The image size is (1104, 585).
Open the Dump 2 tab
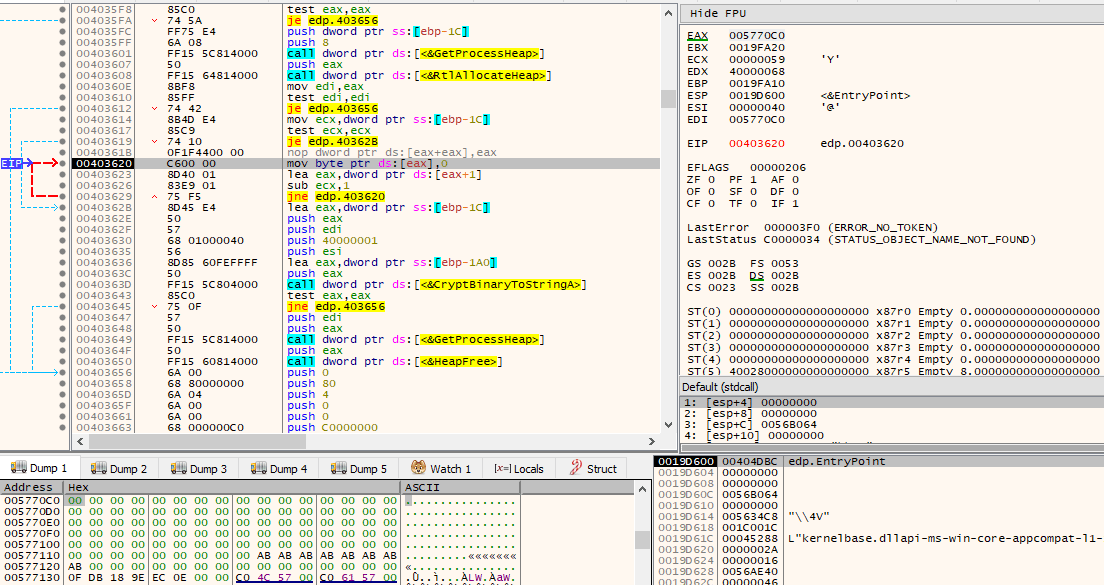pos(120,468)
